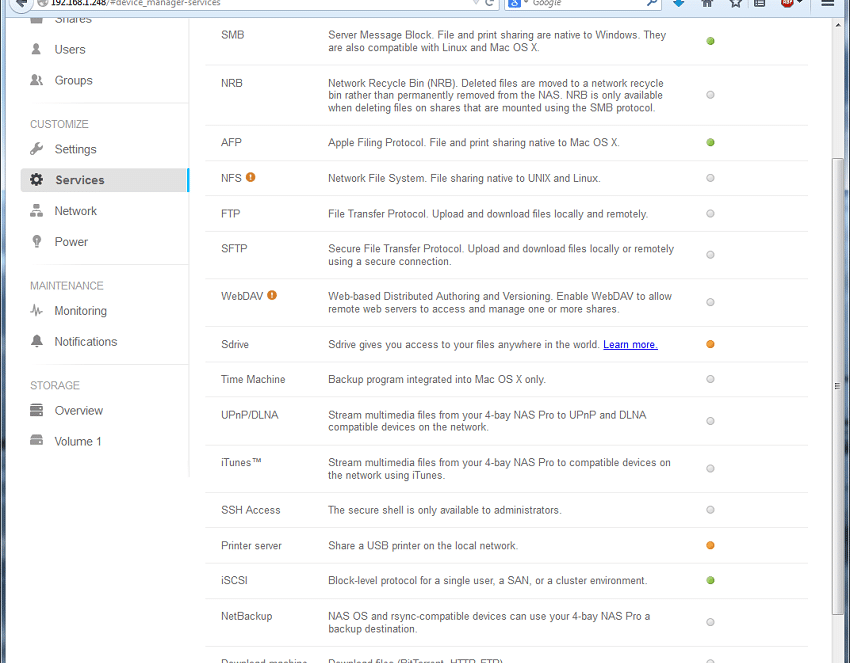Select the NRB service name
This screenshot has width=850, height=663.
pos(231,83)
